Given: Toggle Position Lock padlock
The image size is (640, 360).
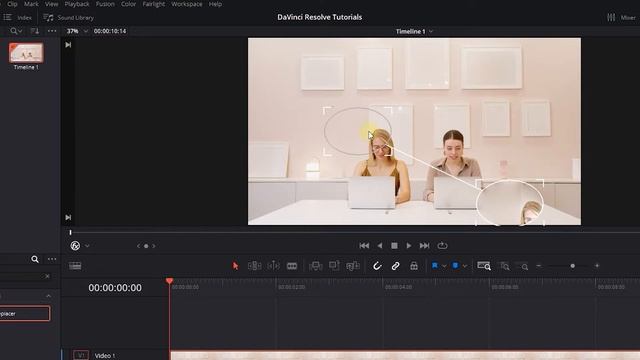Looking at the screenshot, I should 414,266.
